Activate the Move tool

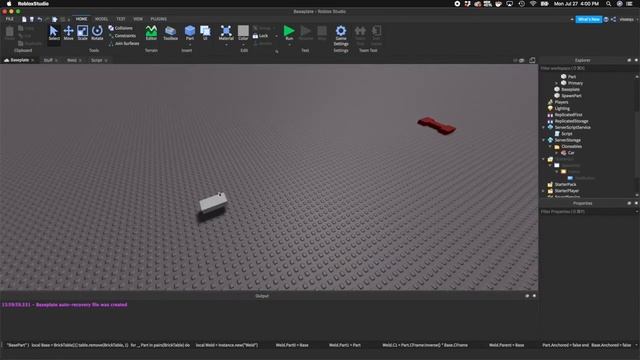(x=69, y=33)
